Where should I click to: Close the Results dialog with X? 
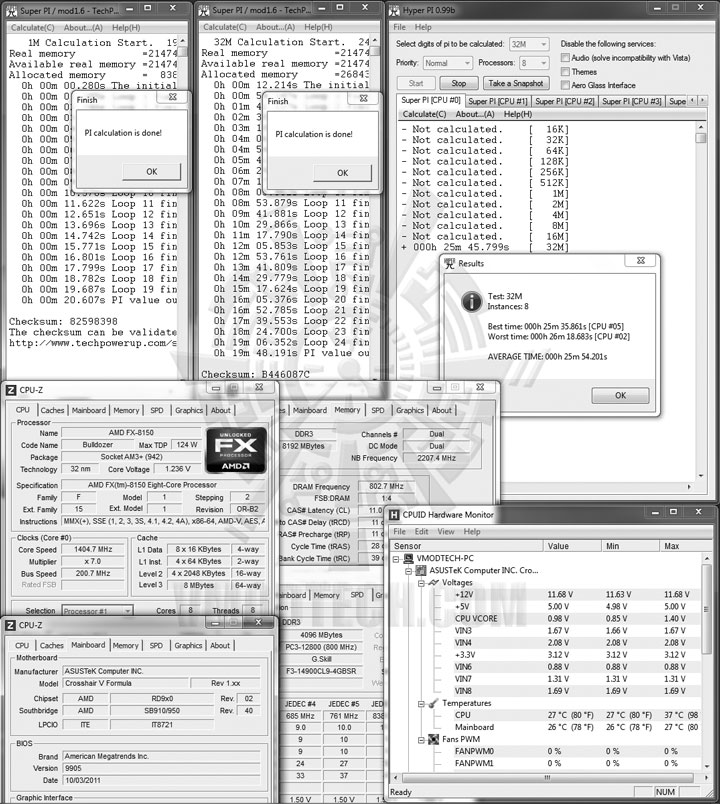641,260
